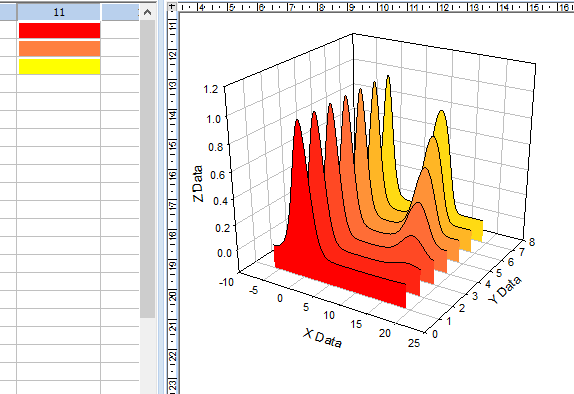Click the 0.2 tick label on Z axis
Viewport: 574px width, 394px height.
click(223, 228)
